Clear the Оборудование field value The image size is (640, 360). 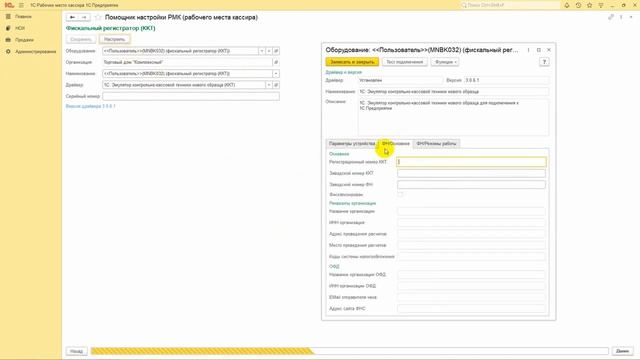coord(269,51)
